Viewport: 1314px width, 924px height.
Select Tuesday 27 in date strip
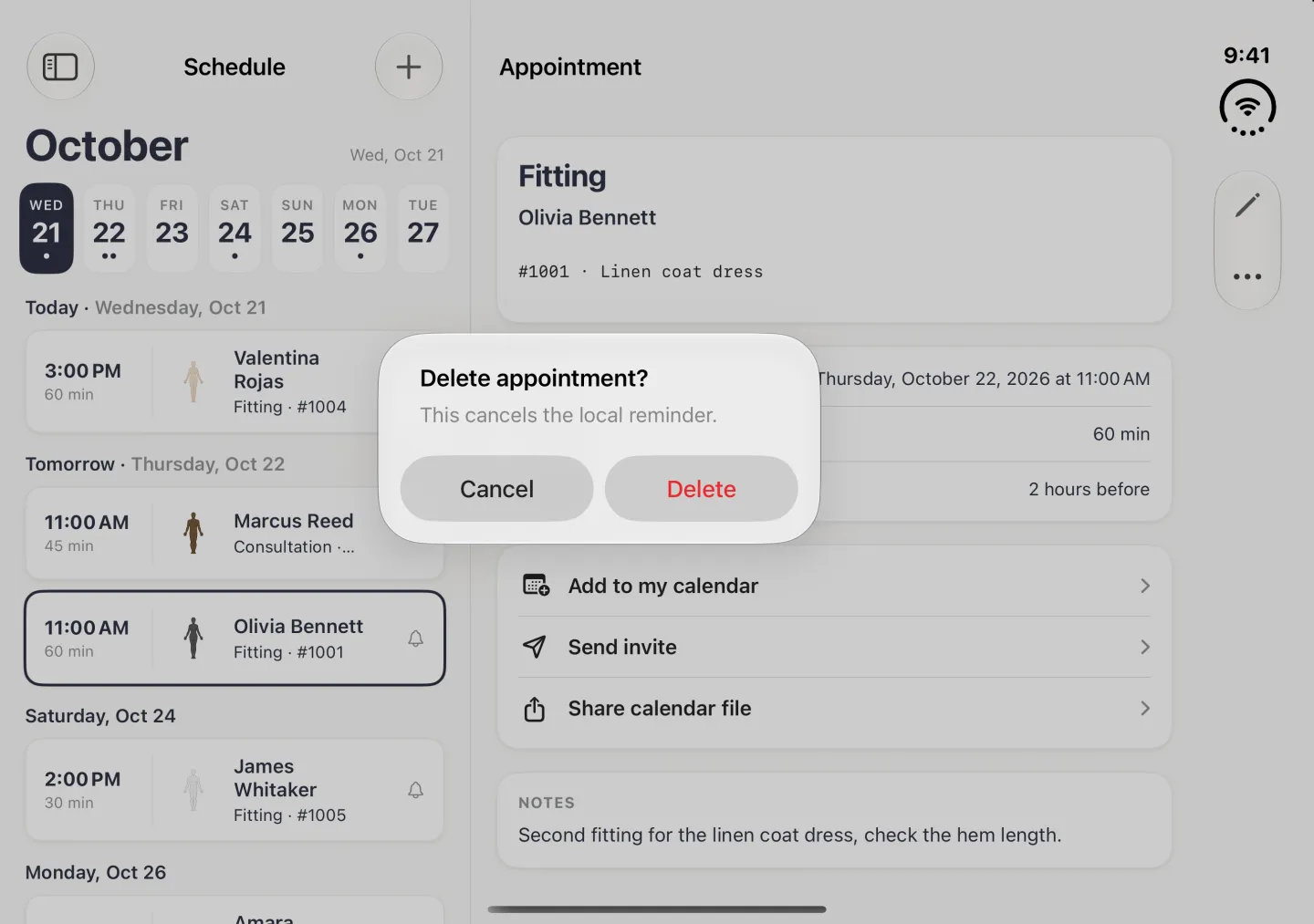[x=423, y=229]
